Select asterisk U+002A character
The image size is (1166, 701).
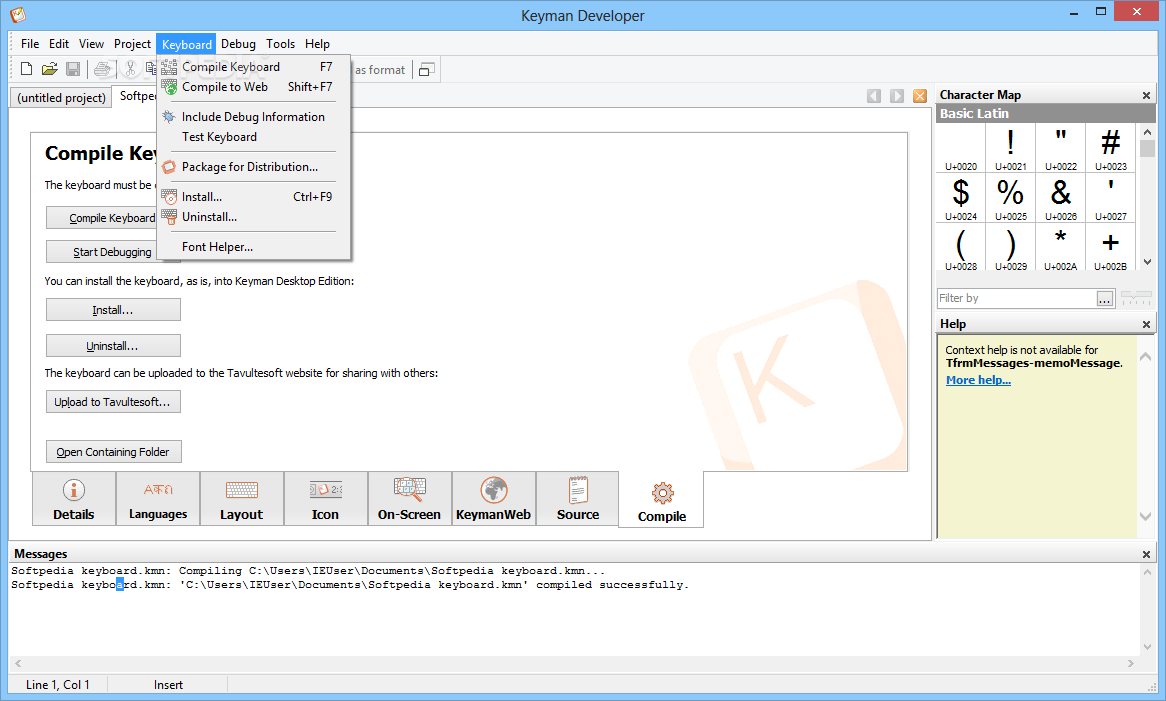click(x=1060, y=248)
